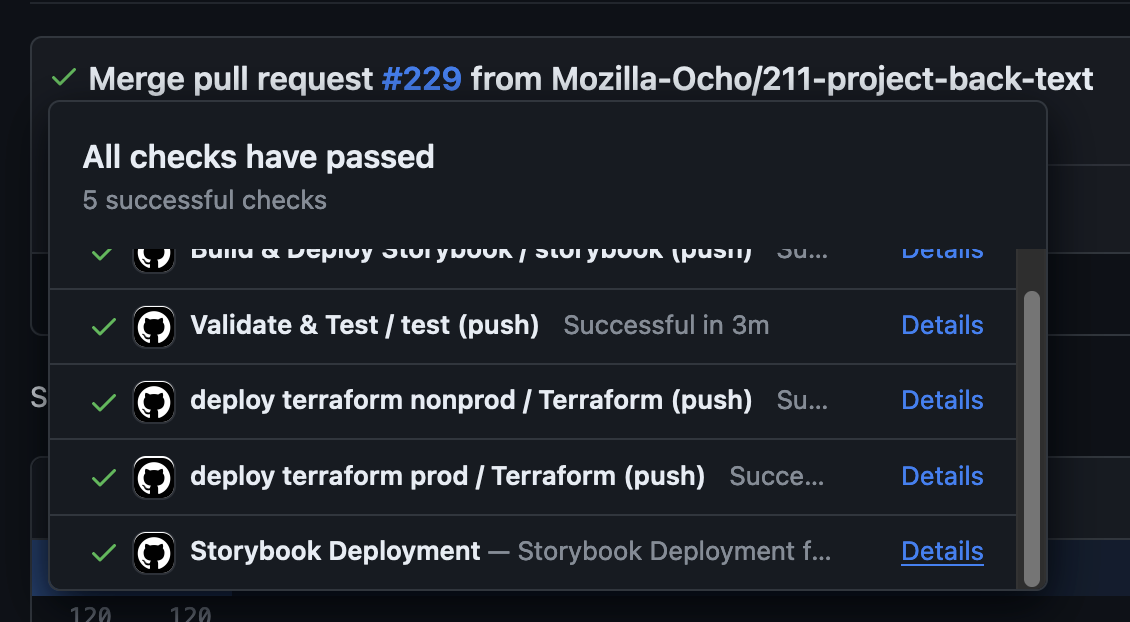Image resolution: width=1130 pixels, height=622 pixels.
Task: Click GitHub icon for terraform nonprod check
Action: click(x=154, y=401)
